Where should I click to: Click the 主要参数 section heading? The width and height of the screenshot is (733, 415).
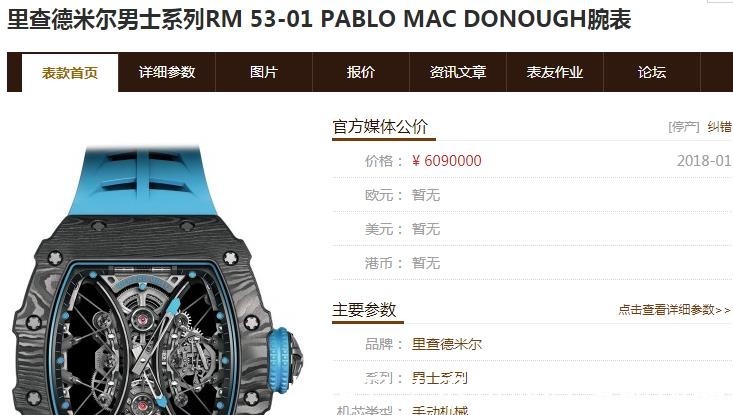pos(364,310)
